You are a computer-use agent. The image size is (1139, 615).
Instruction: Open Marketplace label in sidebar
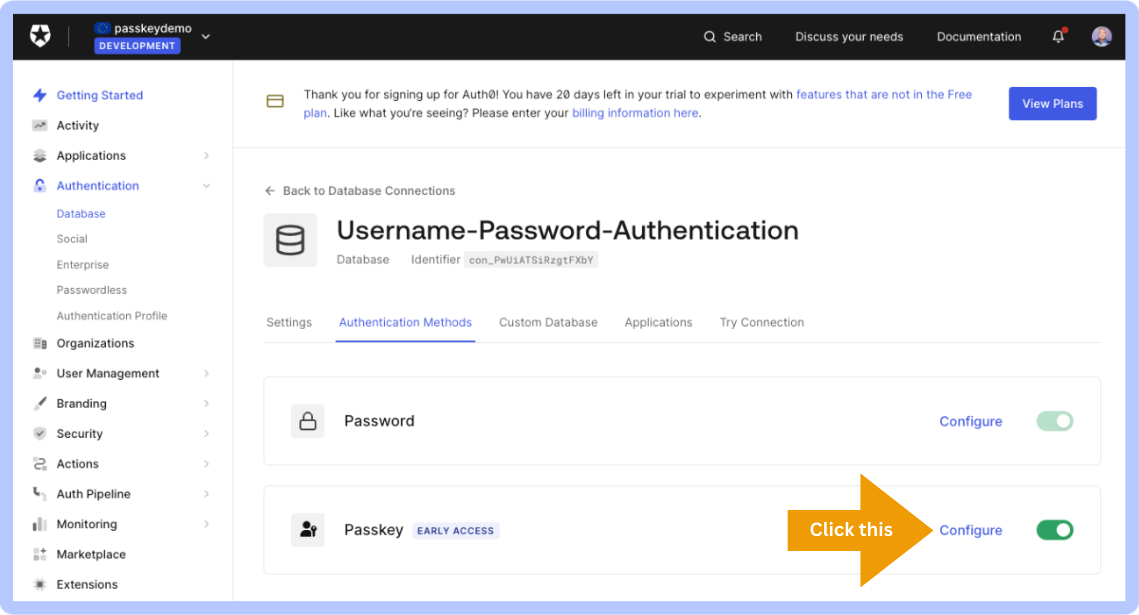pyautogui.click(x=91, y=555)
